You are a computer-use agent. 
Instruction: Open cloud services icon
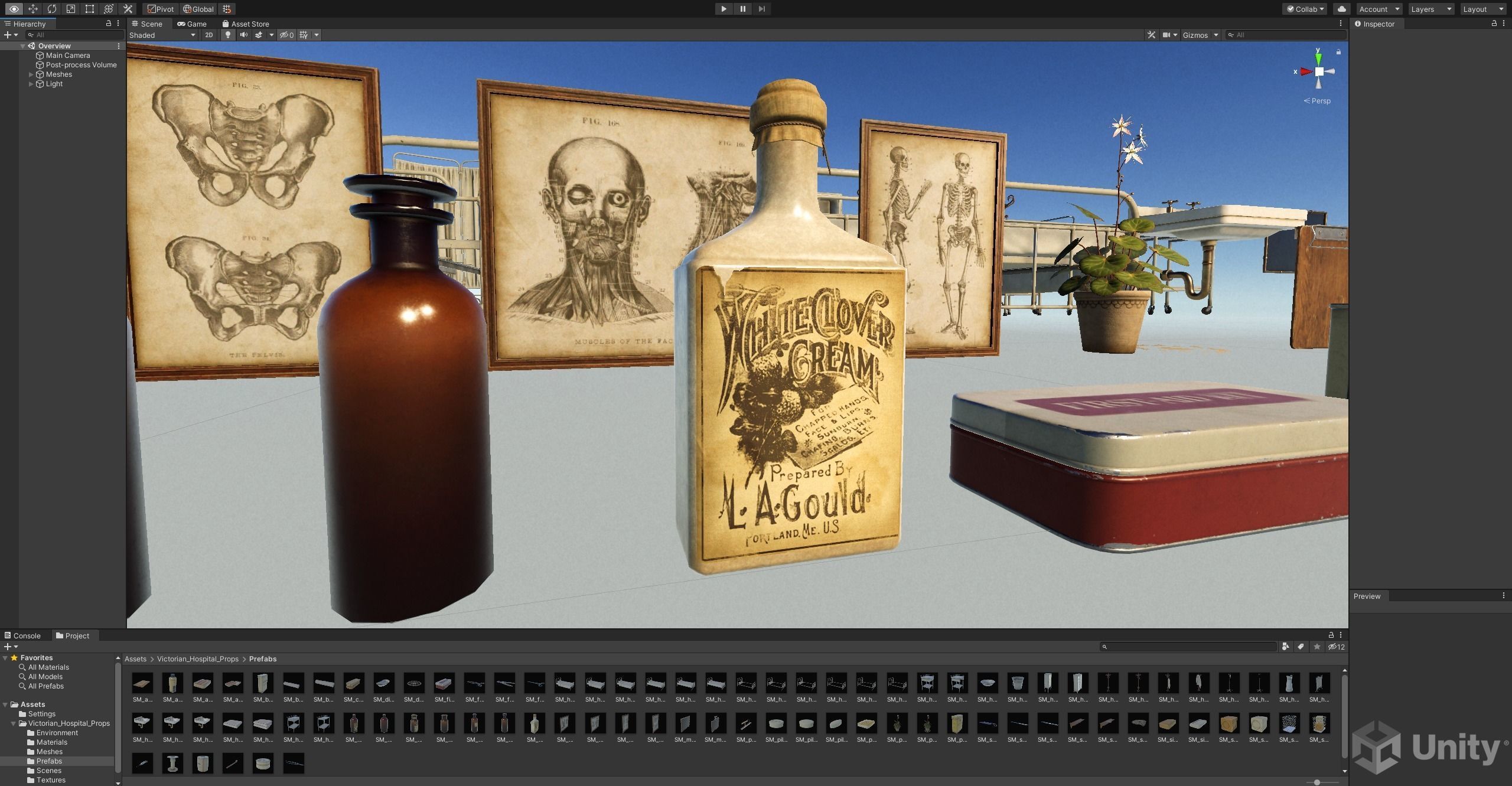[x=1341, y=9]
